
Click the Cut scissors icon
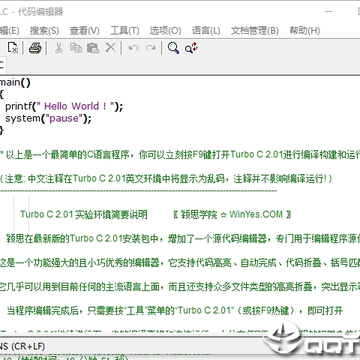[x=58, y=48]
